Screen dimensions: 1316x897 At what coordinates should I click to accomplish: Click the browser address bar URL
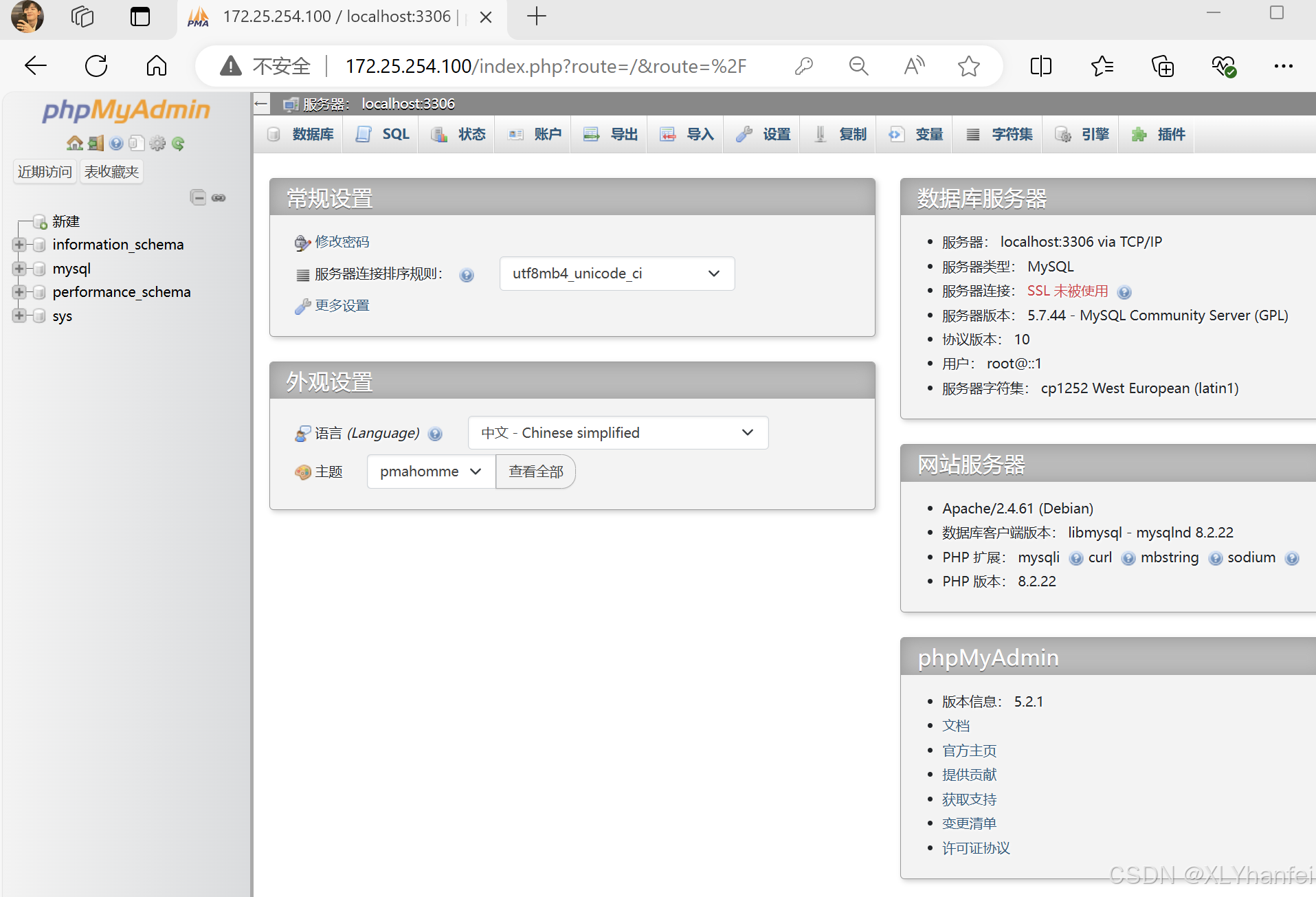pyautogui.click(x=546, y=66)
